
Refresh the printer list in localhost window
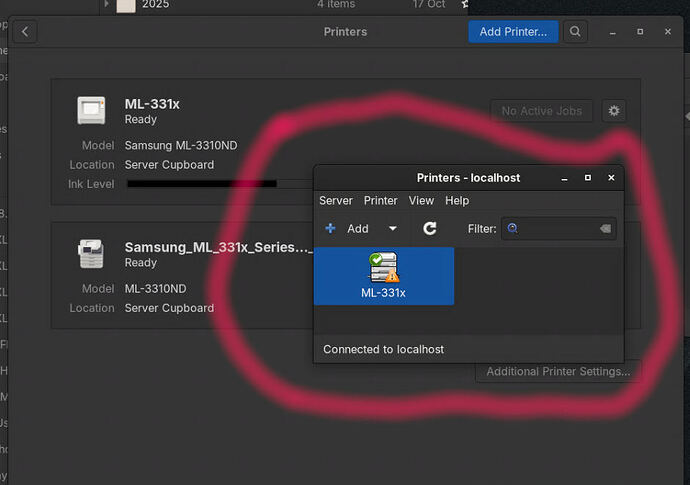(430, 229)
